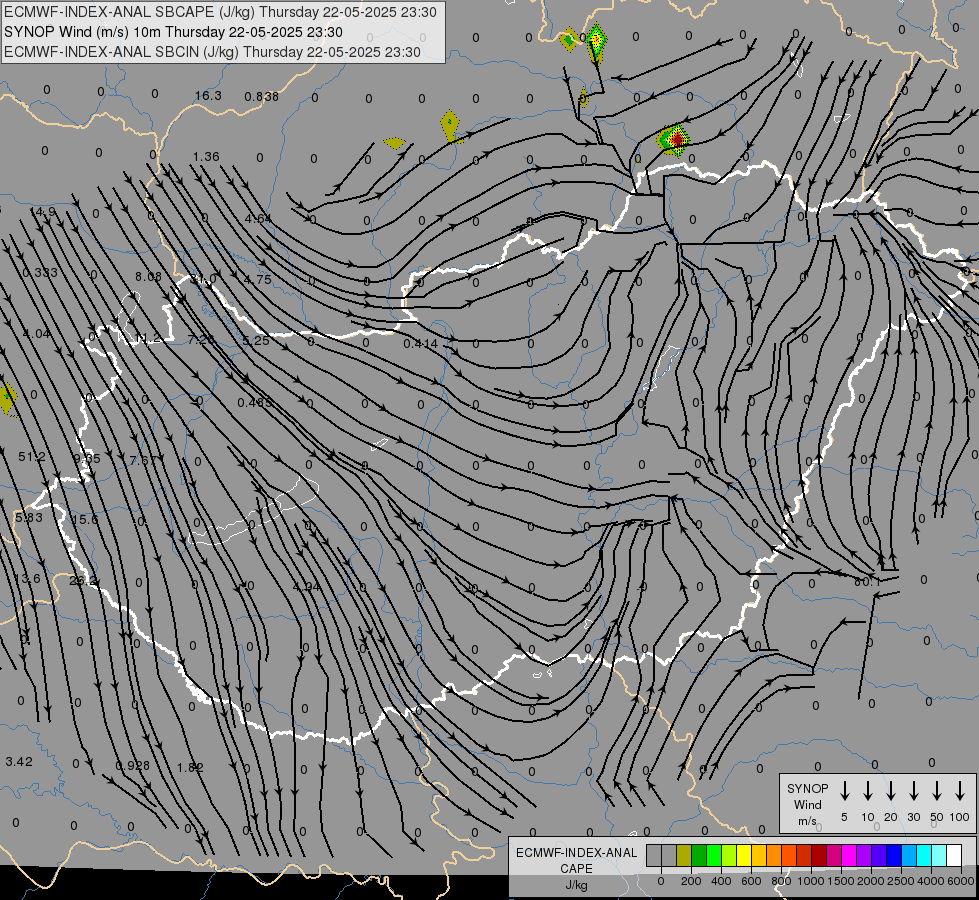Pick the white CAPE swatch before 6000

click(953, 855)
